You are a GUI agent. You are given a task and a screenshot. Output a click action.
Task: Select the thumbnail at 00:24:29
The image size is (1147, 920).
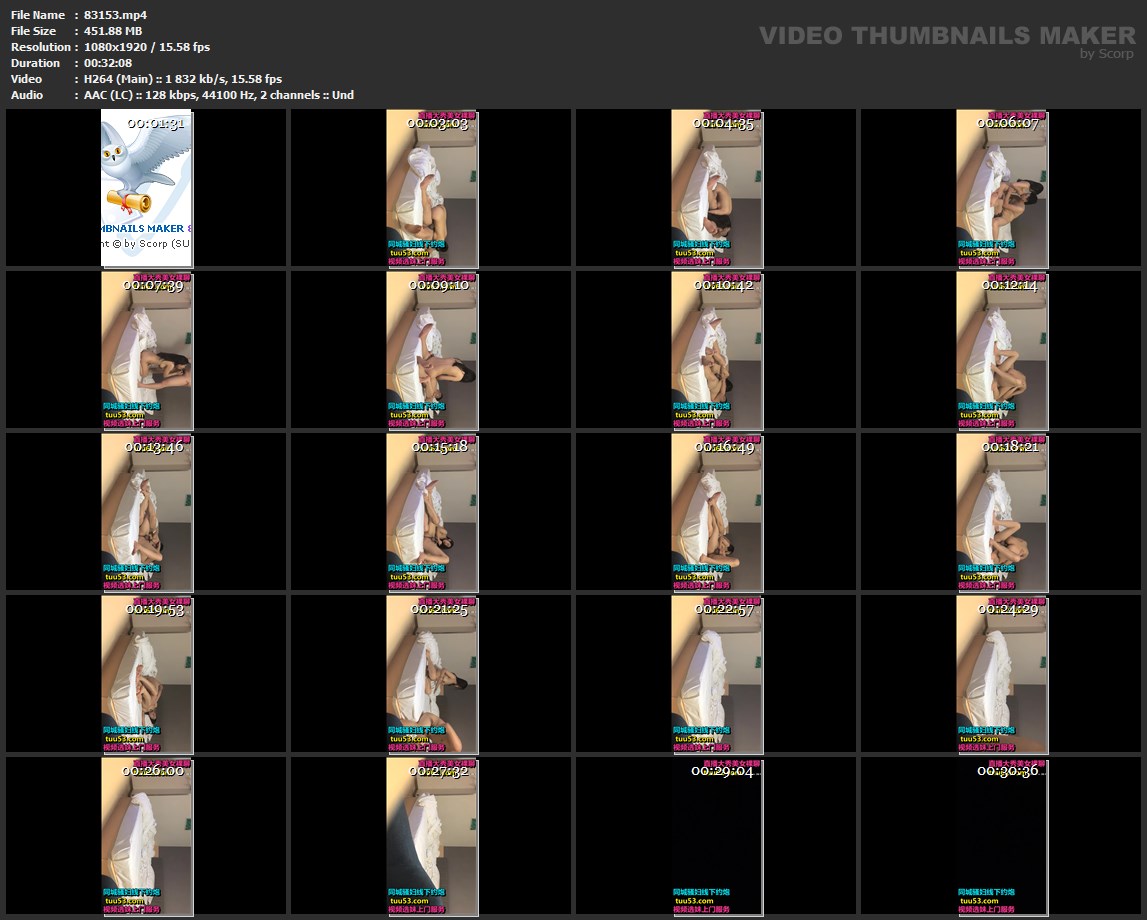click(x=1002, y=674)
